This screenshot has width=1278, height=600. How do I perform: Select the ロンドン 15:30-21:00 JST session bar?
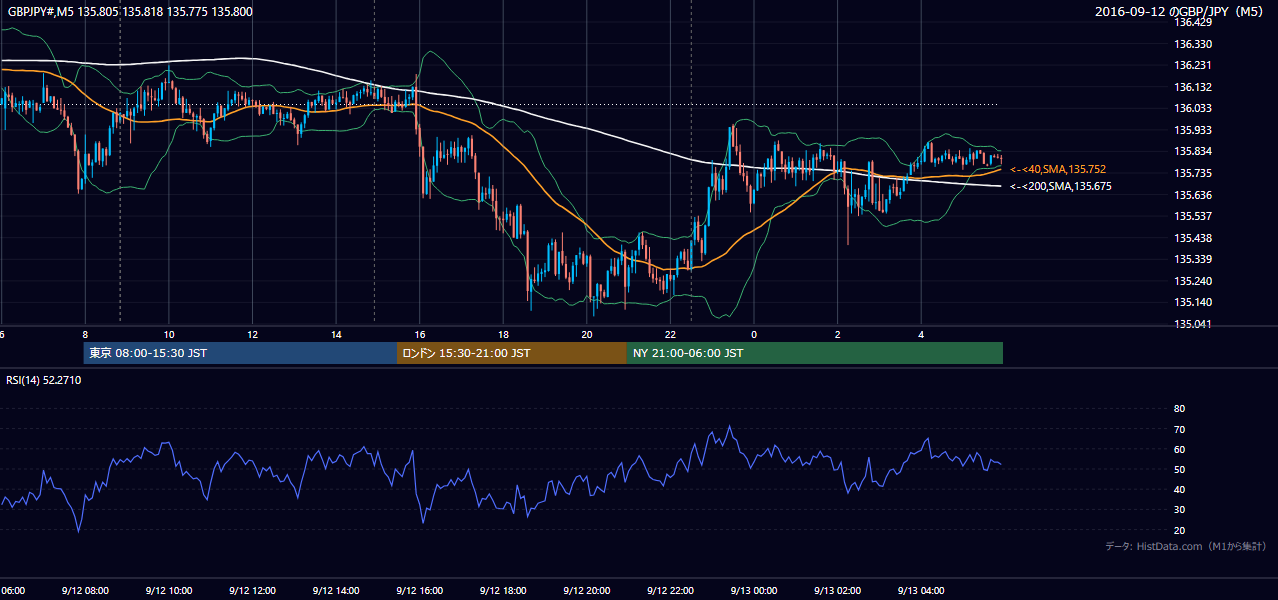(x=512, y=353)
